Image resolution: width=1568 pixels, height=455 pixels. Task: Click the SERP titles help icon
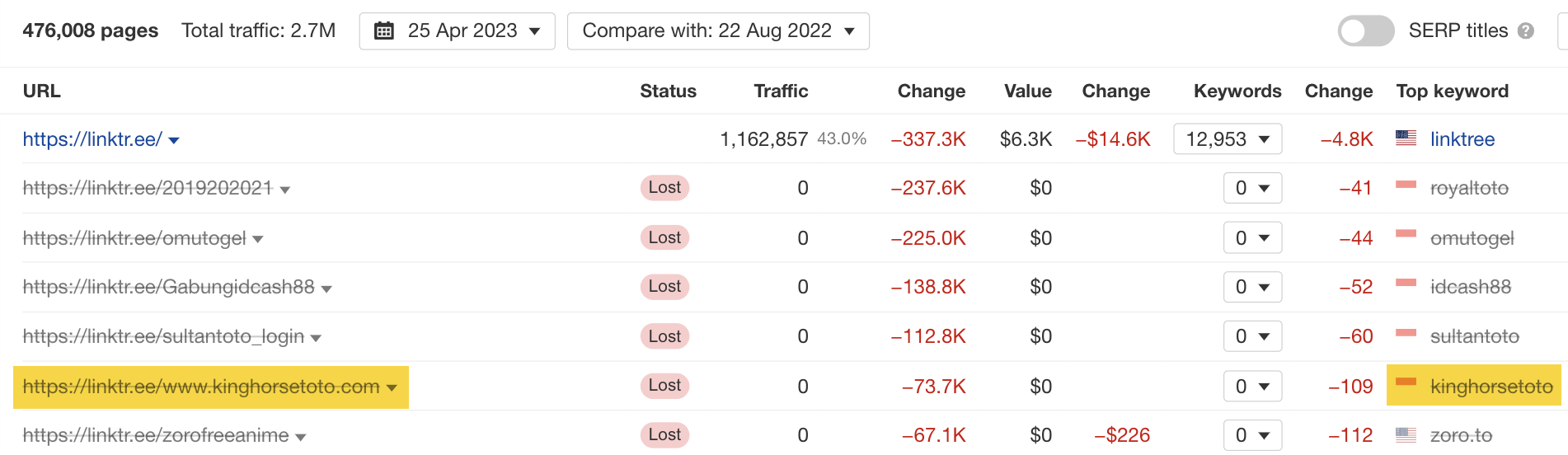tap(1526, 31)
